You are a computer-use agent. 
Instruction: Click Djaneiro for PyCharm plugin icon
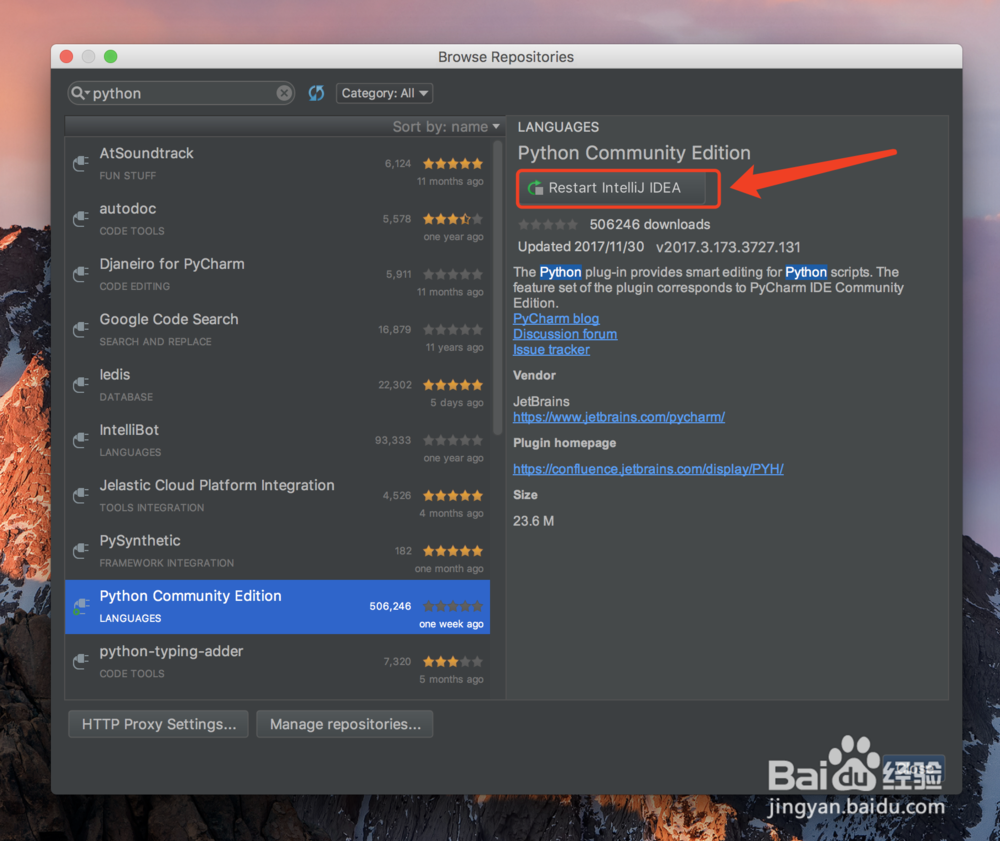(x=81, y=274)
